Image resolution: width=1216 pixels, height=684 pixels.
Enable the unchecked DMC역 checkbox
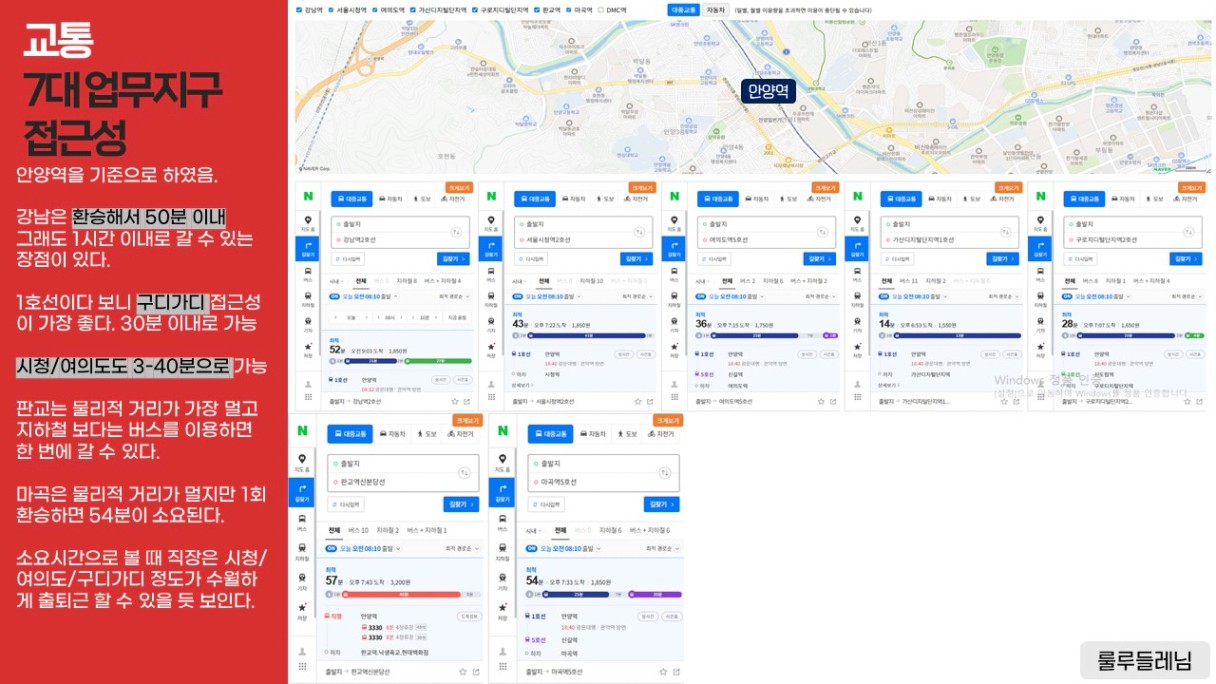click(601, 10)
